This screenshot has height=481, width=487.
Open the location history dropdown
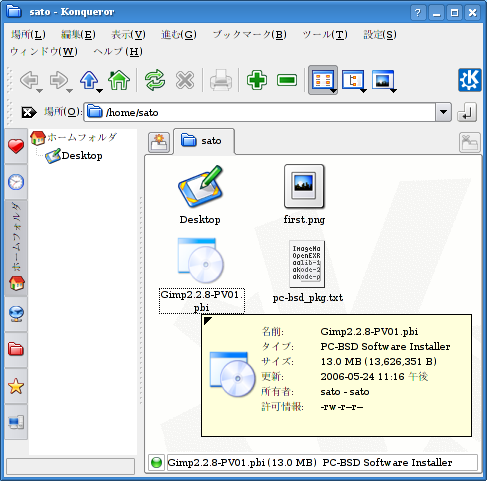pyautogui.click(x=443, y=112)
